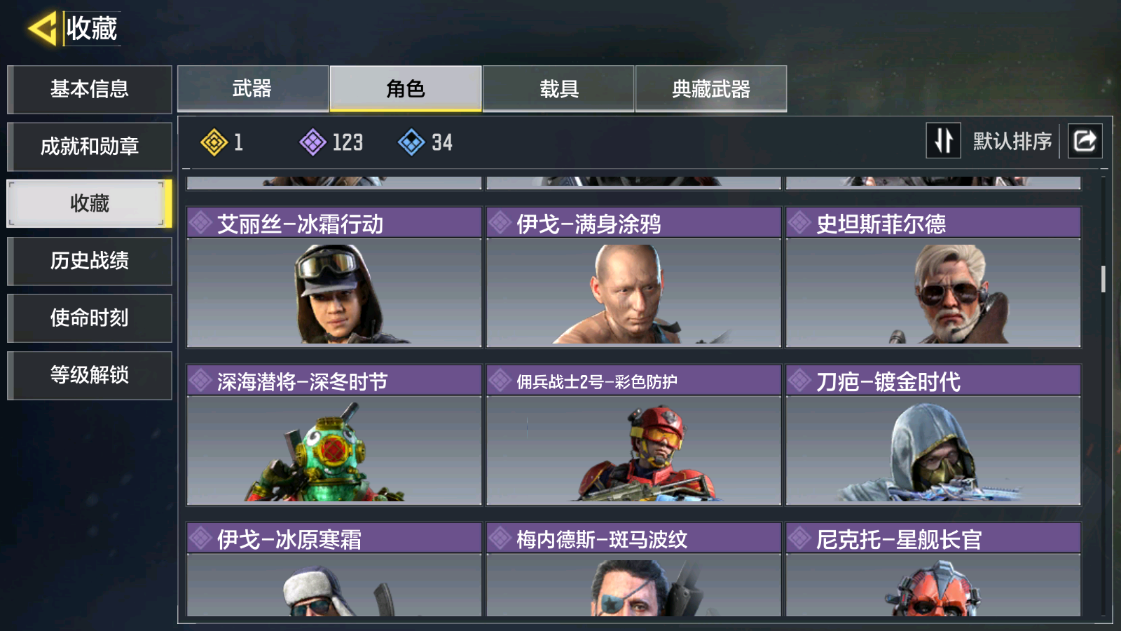Viewport: 1121px width, 631px height.
Task: Open 成就和勋章 in the sidebar
Action: tap(89, 146)
